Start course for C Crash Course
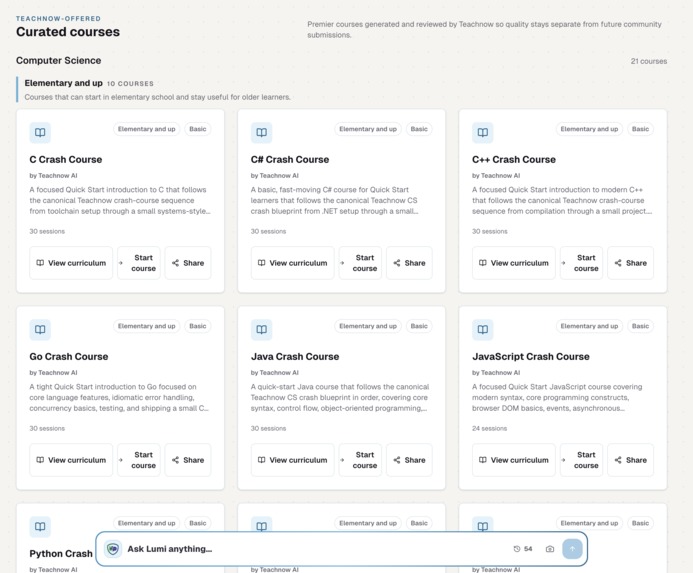693x573 pixels. [x=139, y=263]
